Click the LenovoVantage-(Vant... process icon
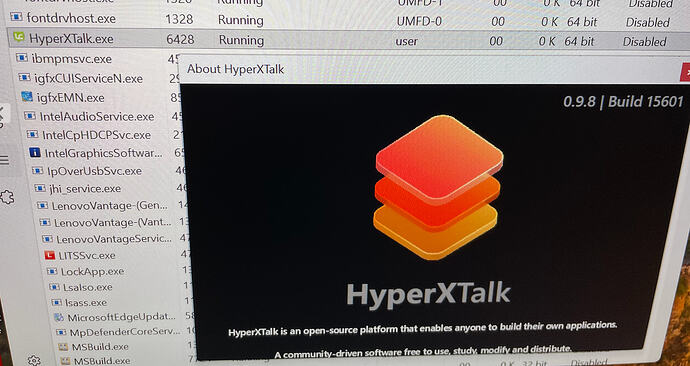Screen dimensions: 690x366 (45, 222)
